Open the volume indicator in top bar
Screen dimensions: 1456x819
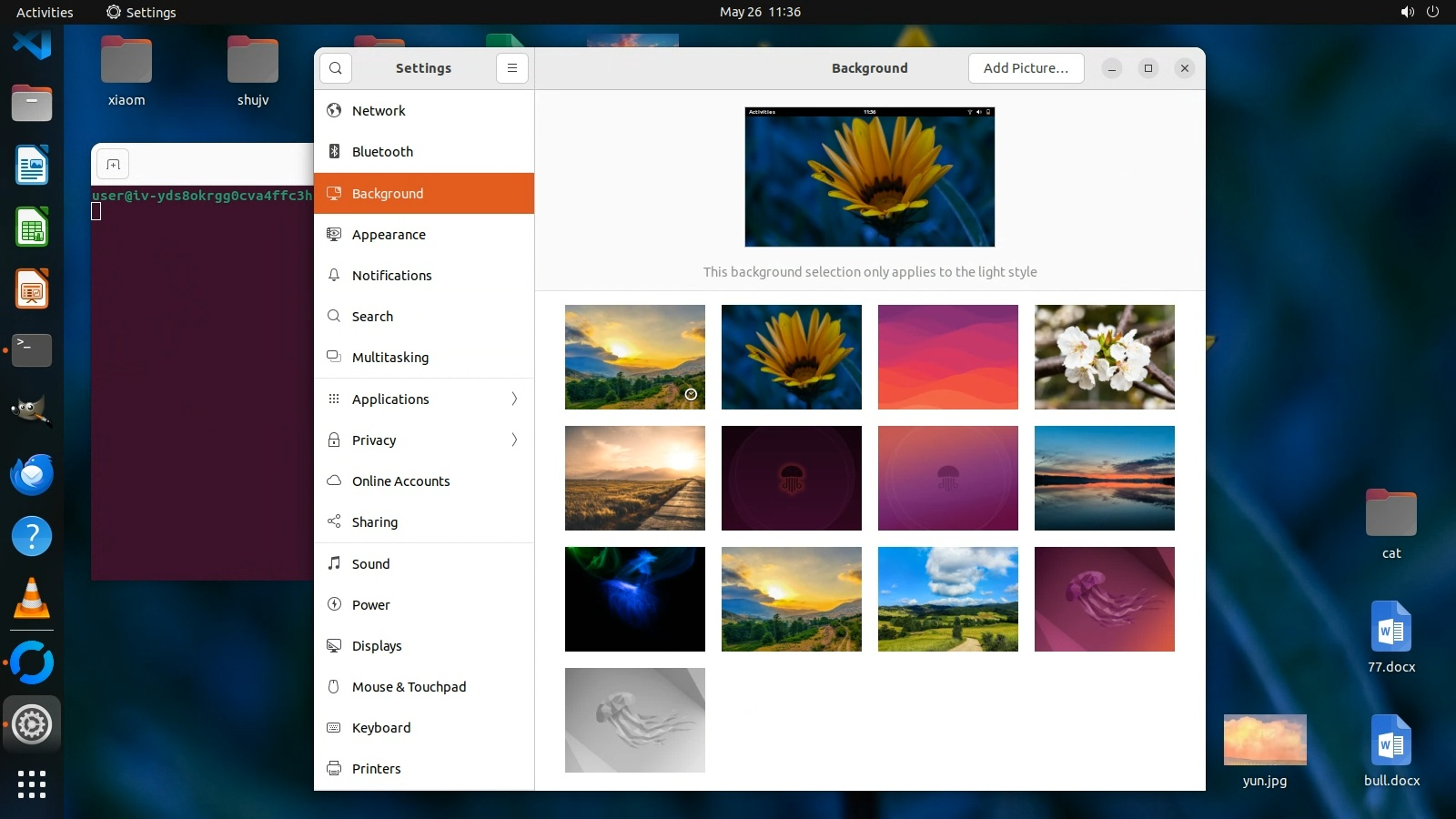pos(1407,12)
